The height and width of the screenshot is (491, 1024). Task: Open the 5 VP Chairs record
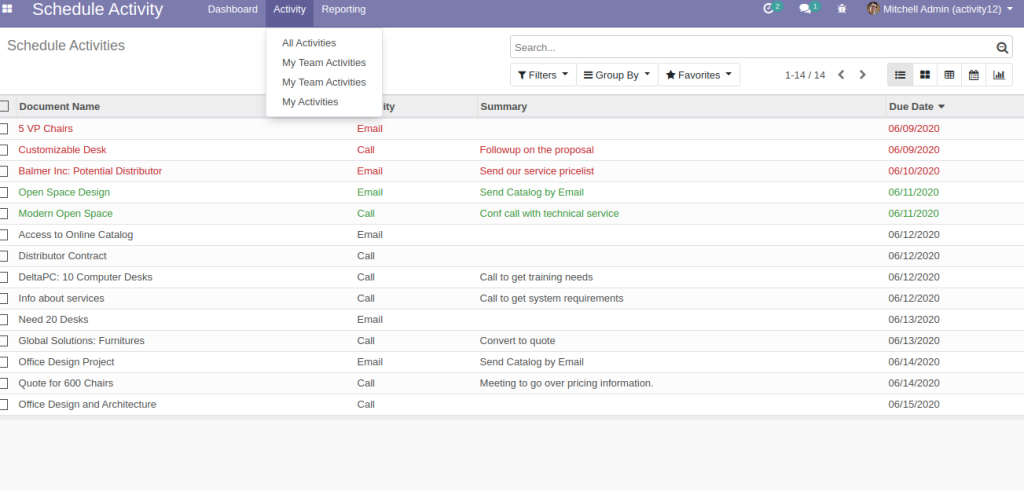coord(46,129)
